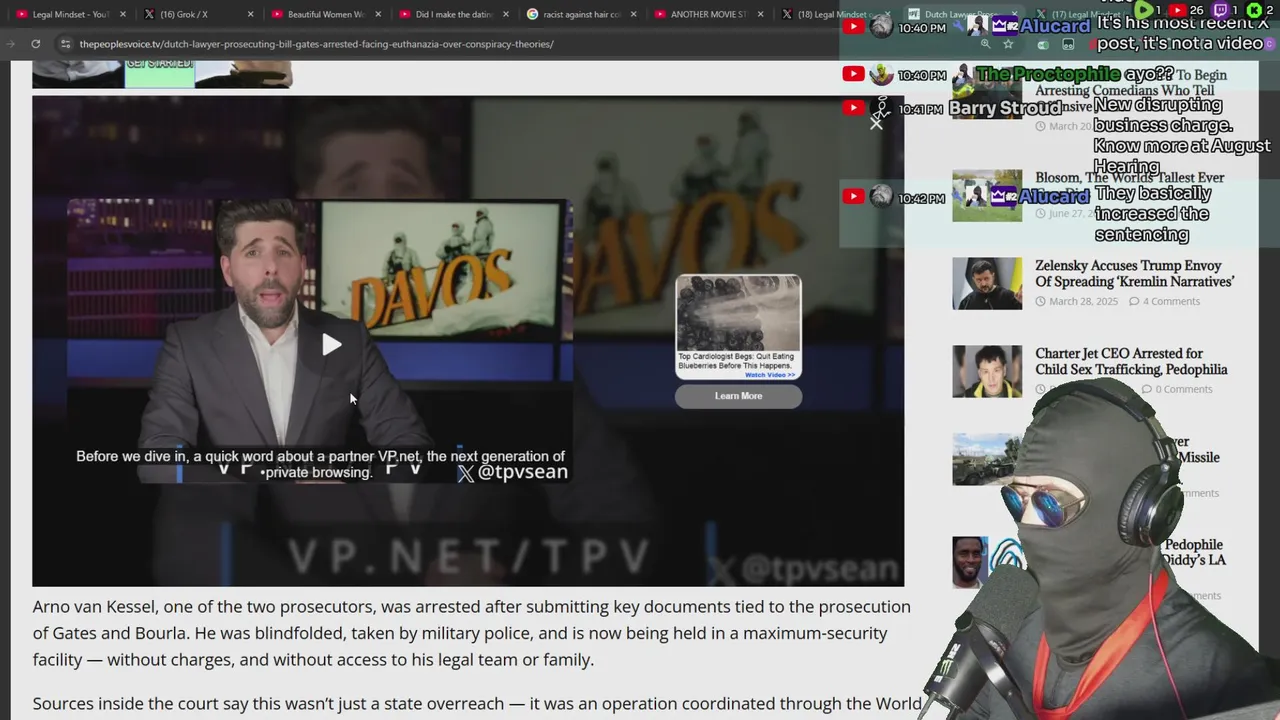Click the military vehicle article thumbnail
The height and width of the screenshot is (720, 1280).
click(x=987, y=459)
